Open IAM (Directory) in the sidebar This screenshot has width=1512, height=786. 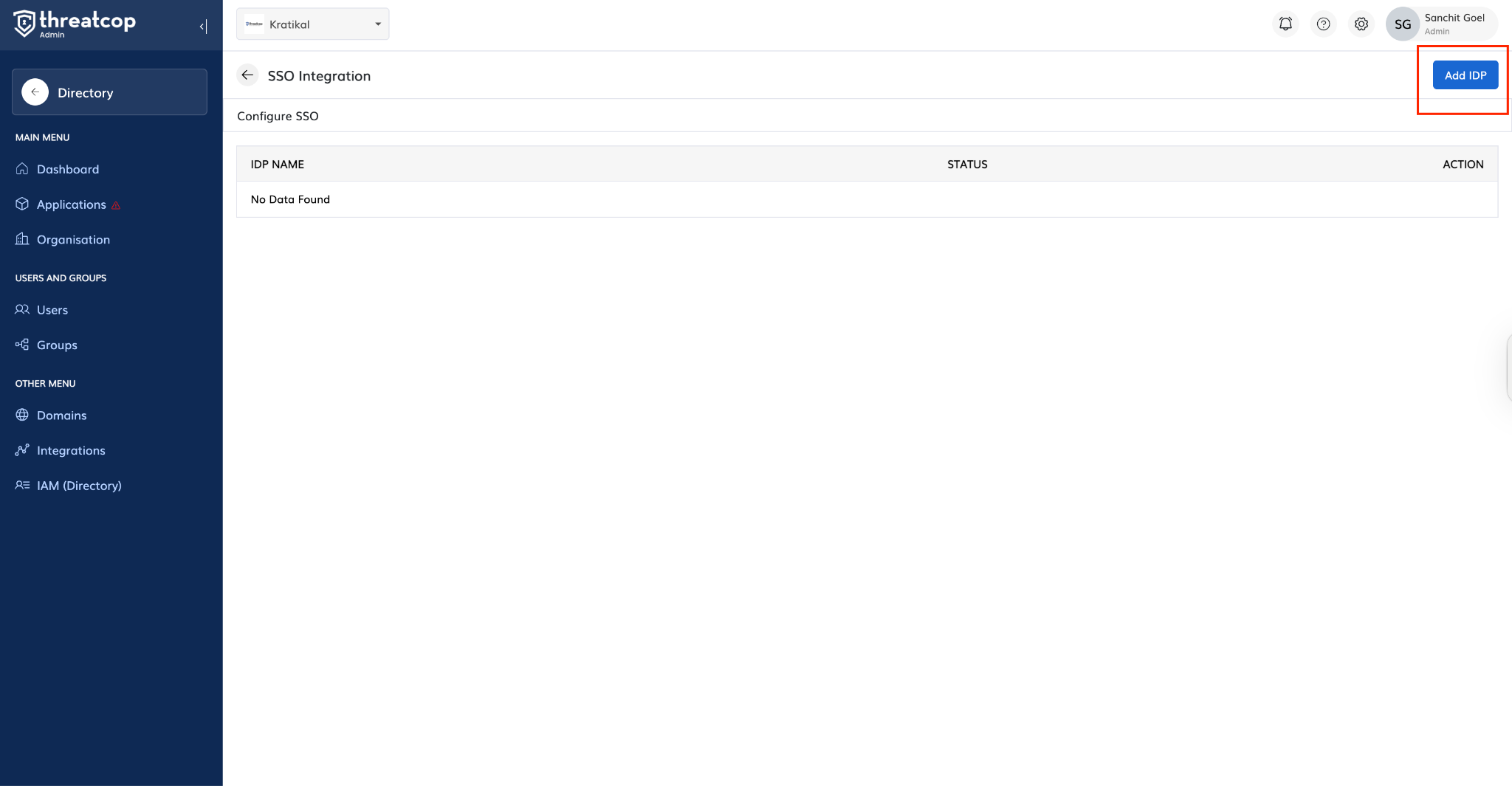79,486
